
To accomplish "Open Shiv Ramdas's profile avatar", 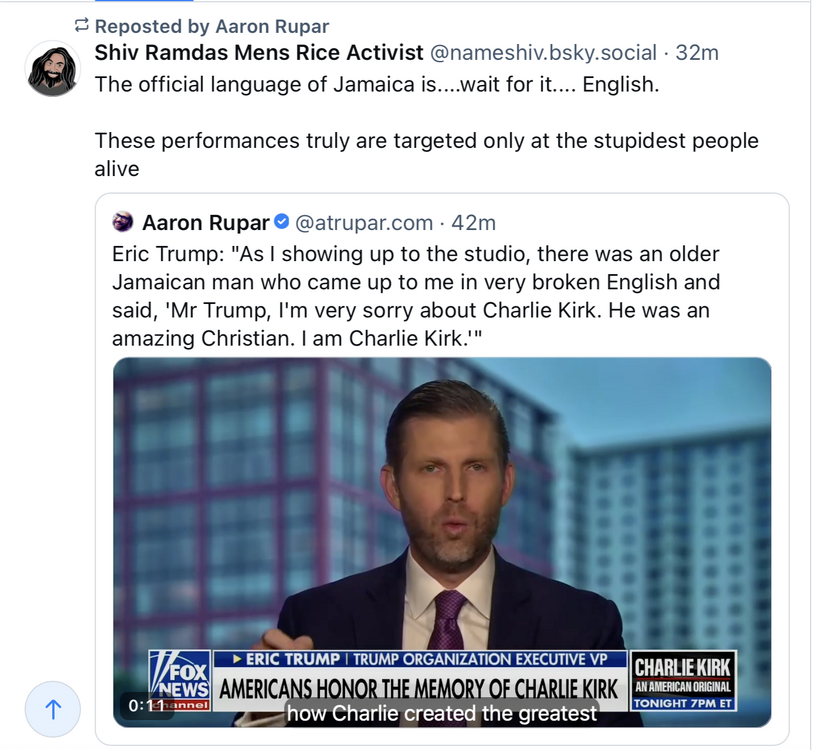I will (53, 70).
